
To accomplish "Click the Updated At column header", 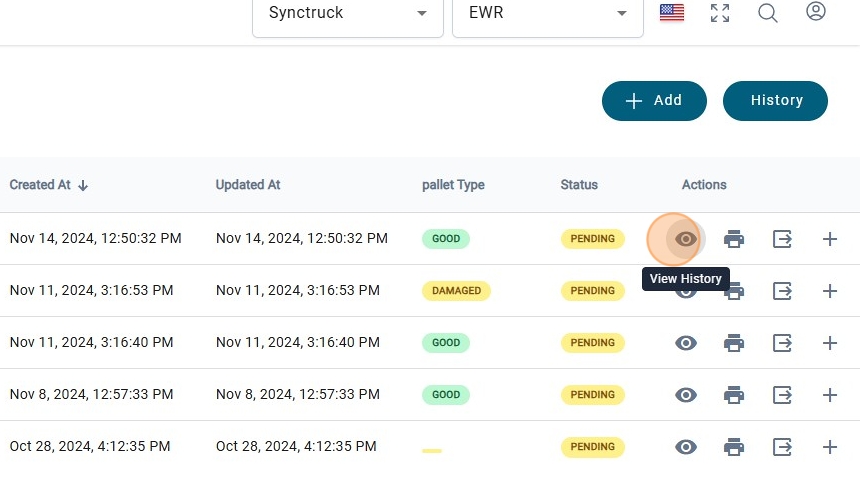I will tap(248, 185).
